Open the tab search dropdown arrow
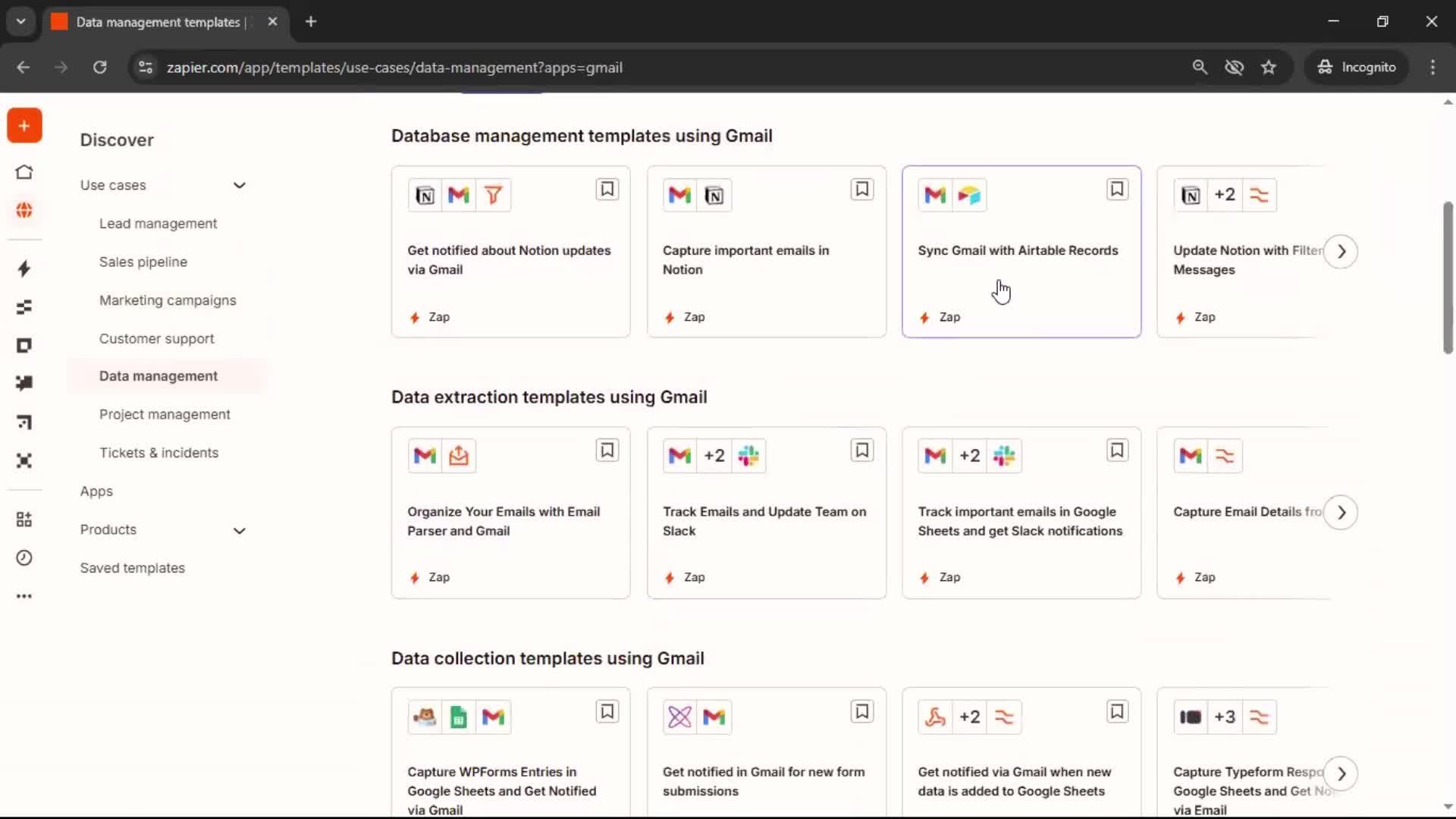This screenshot has height=819, width=1456. tap(21, 21)
